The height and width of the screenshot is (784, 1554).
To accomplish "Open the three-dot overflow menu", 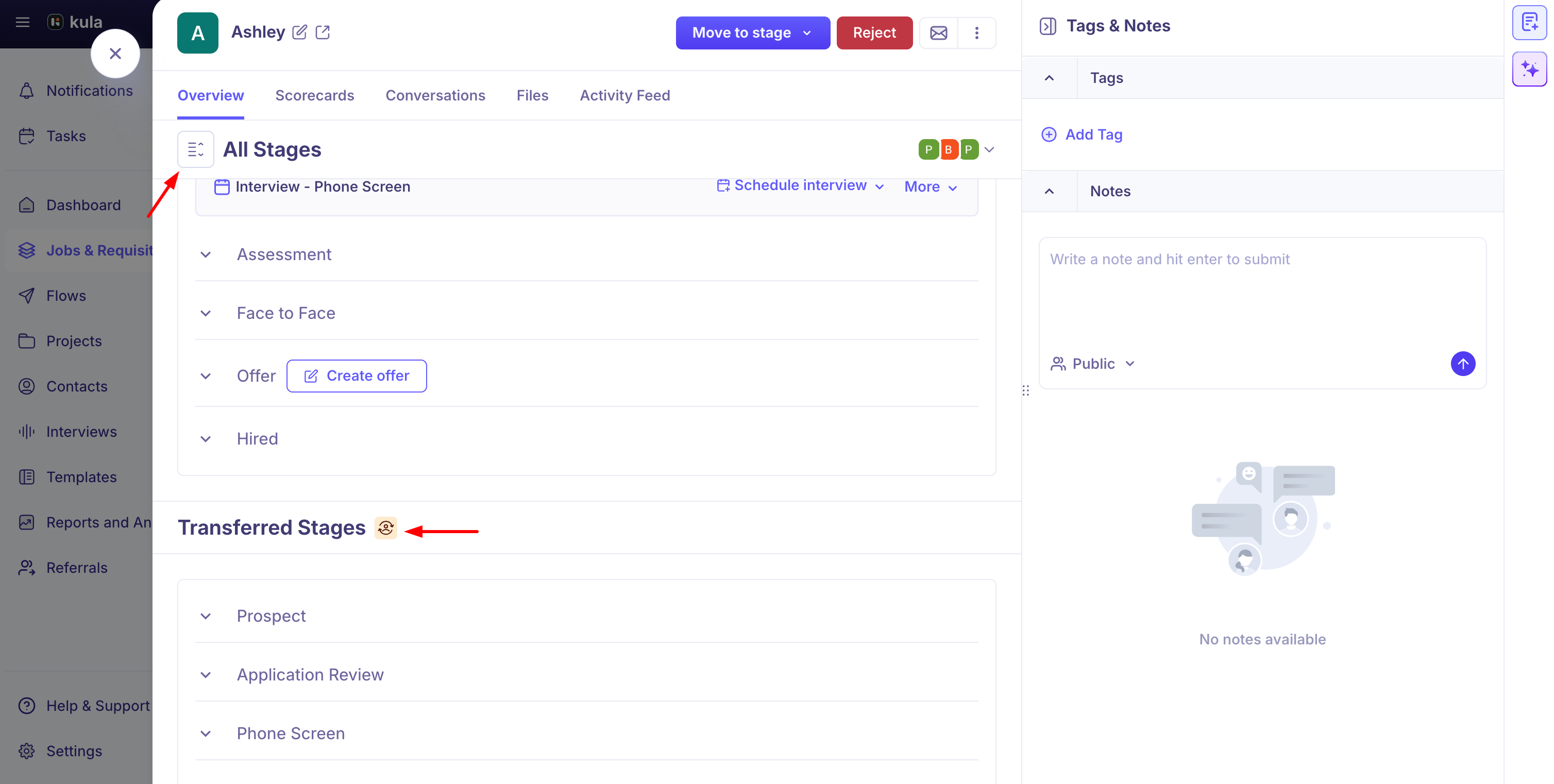I will [977, 32].
